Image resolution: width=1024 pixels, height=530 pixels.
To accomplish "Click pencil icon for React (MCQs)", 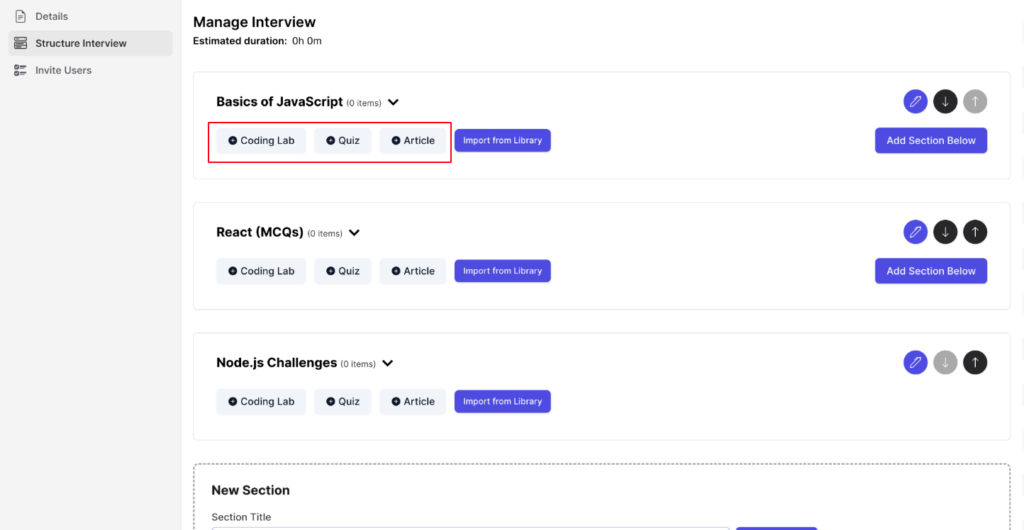I will click(915, 232).
